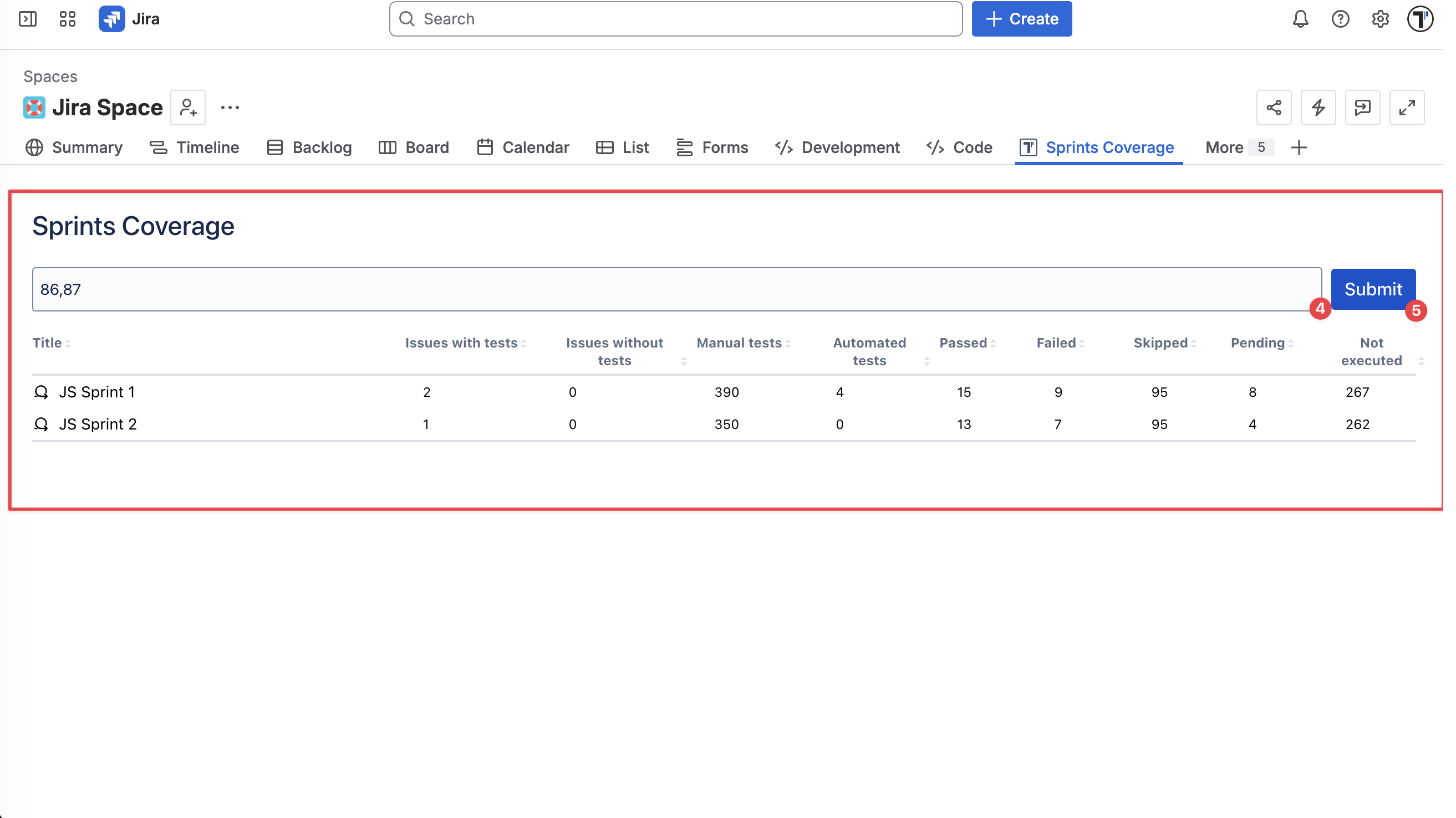Viewport: 1456px width, 818px height.
Task: Click the Jira Space project avatar icon
Action: tap(34, 108)
